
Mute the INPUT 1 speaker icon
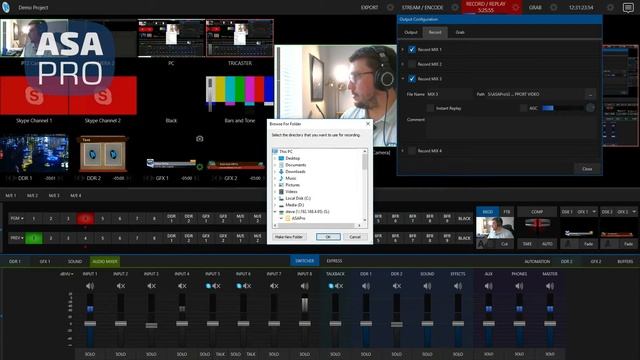pyautogui.click(x=90, y=286)
